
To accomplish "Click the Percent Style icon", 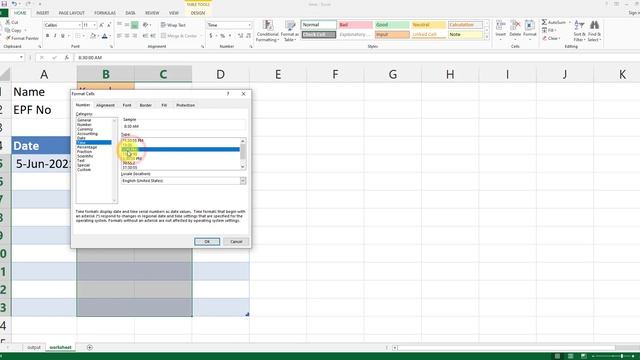I will coord(222,36).
